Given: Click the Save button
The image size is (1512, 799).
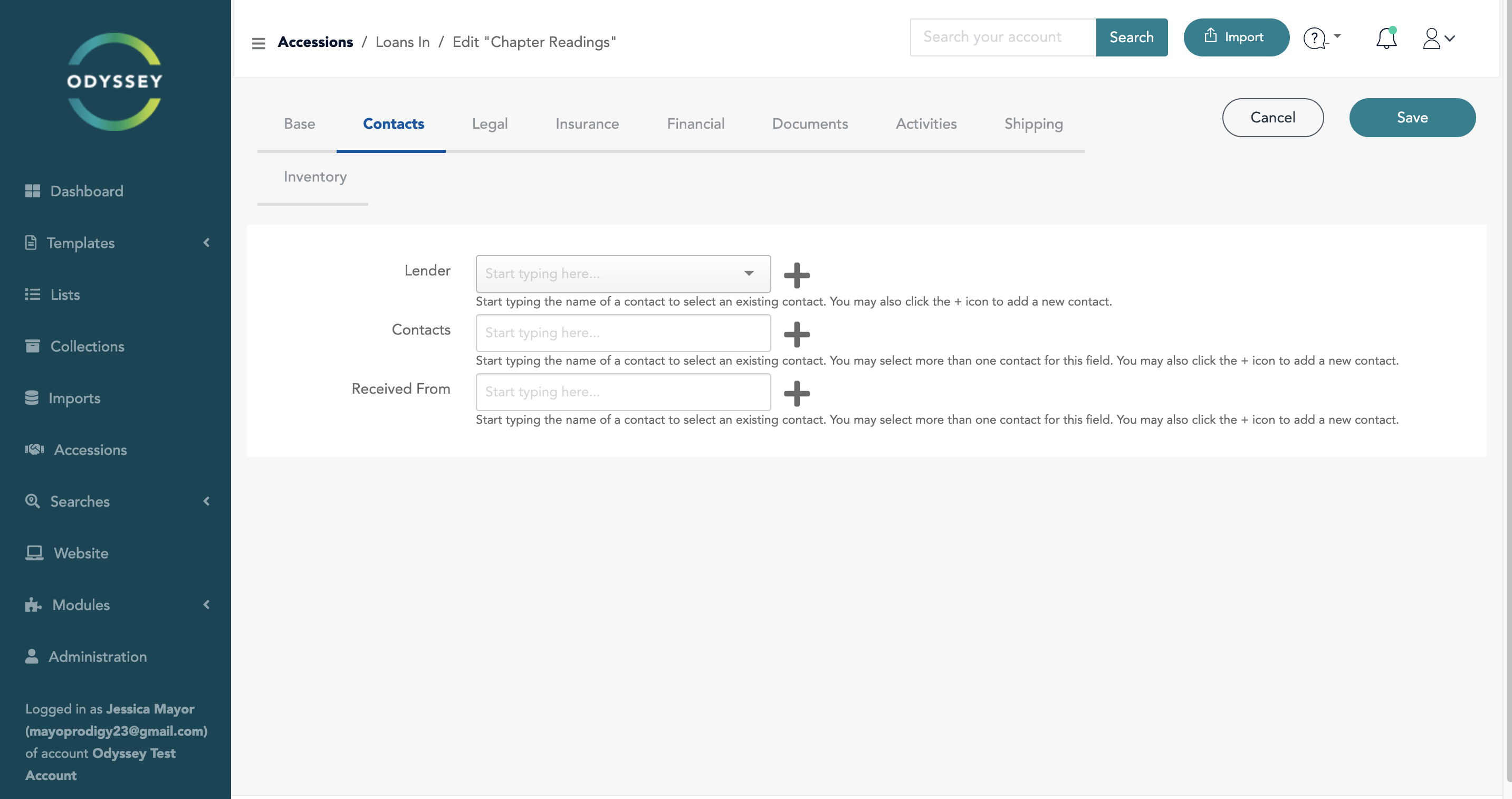Looking at the screenshot, I should click(1412, 117).
